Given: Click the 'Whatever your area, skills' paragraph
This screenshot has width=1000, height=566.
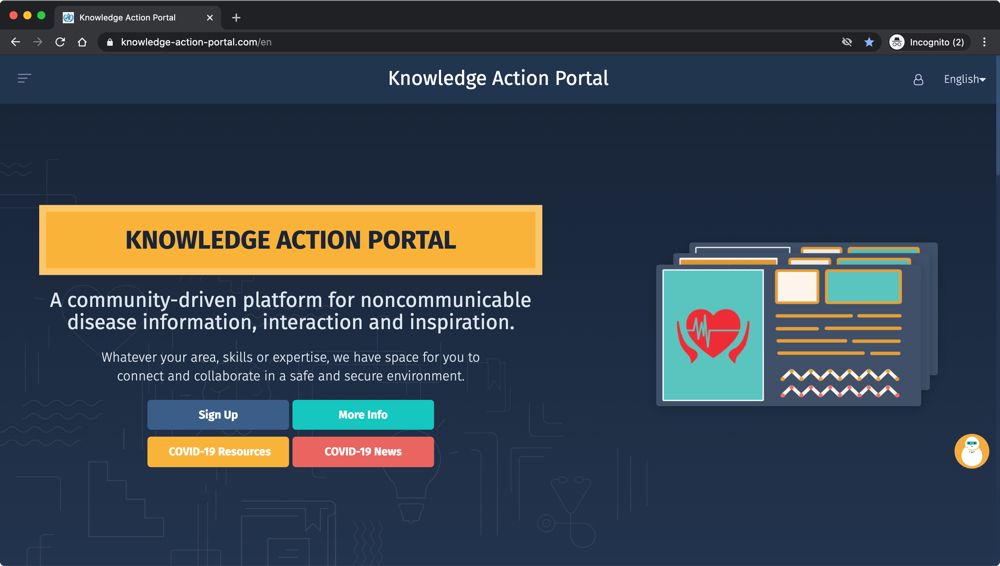Looking at the screenshot, I should pyautogui.click(x=291, y=366).
